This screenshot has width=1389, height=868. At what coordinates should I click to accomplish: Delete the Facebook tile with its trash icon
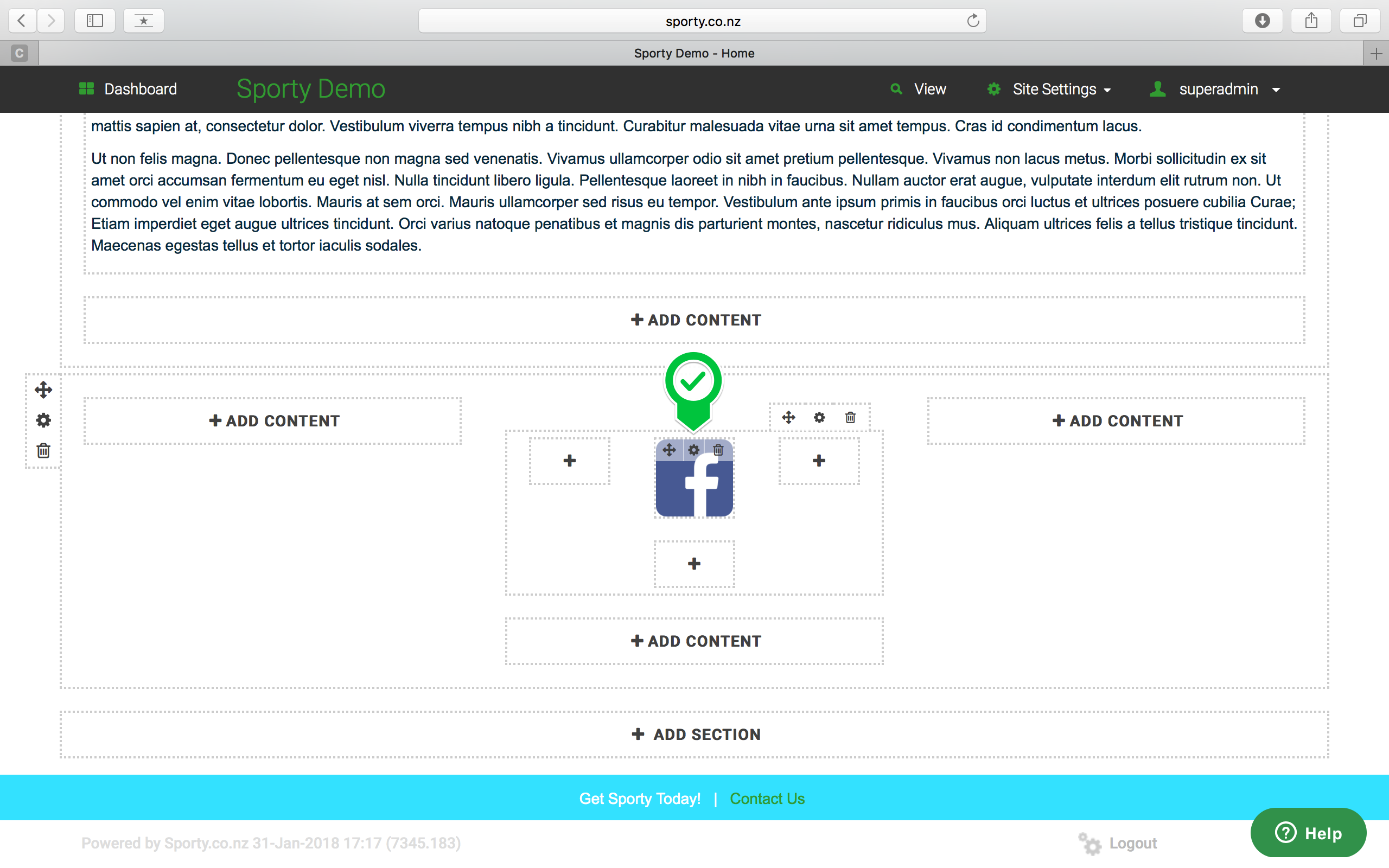click(718, 450)
